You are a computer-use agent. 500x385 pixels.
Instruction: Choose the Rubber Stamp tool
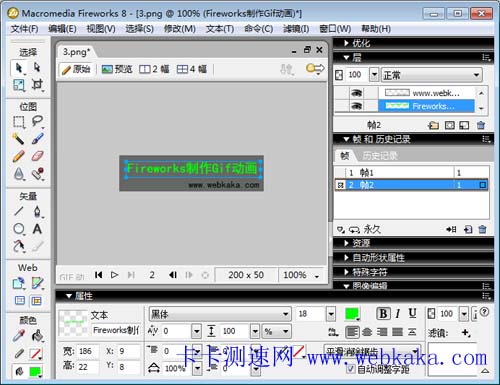[37, 173]
